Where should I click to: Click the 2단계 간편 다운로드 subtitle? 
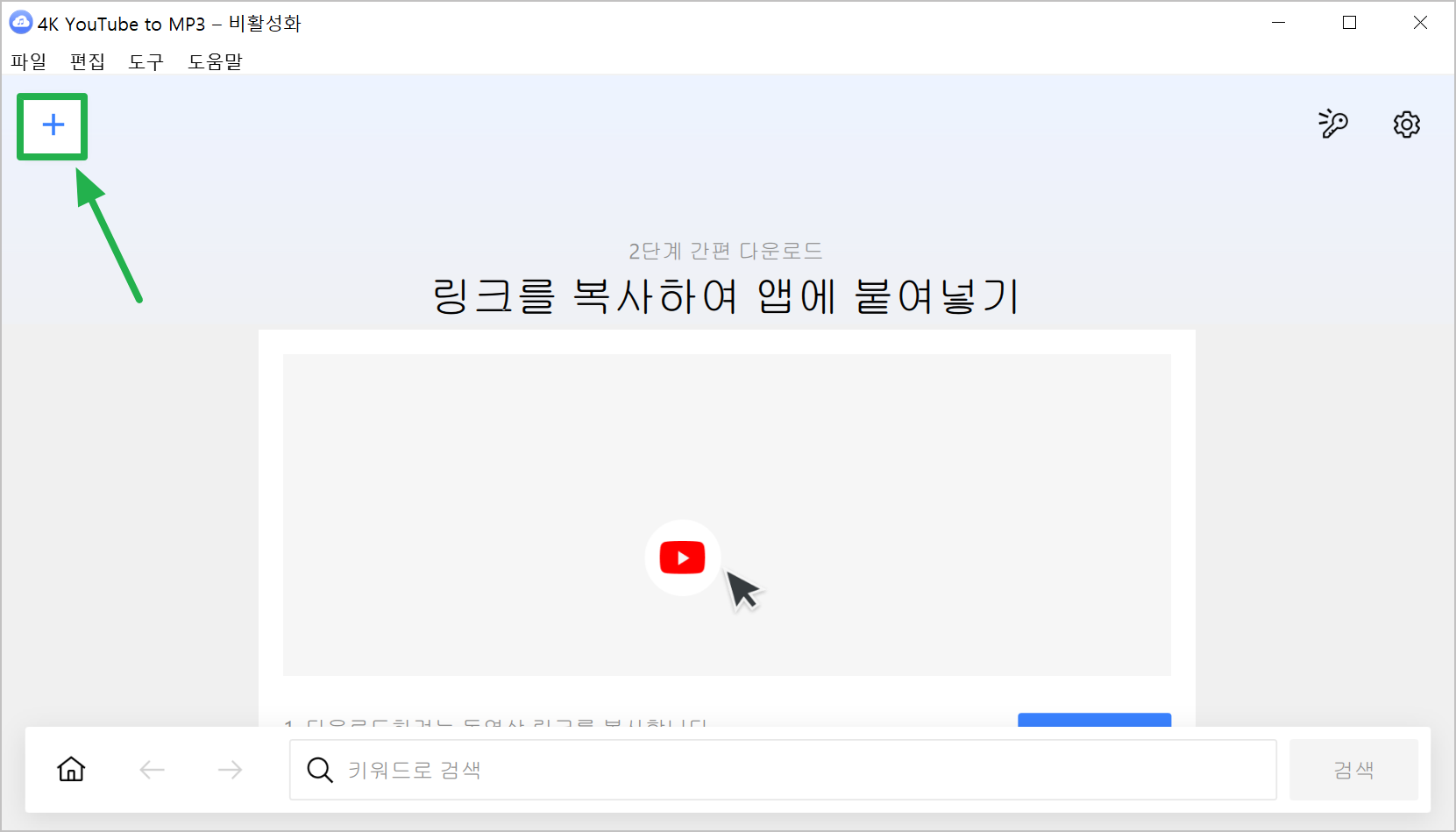tap(726, 251)
